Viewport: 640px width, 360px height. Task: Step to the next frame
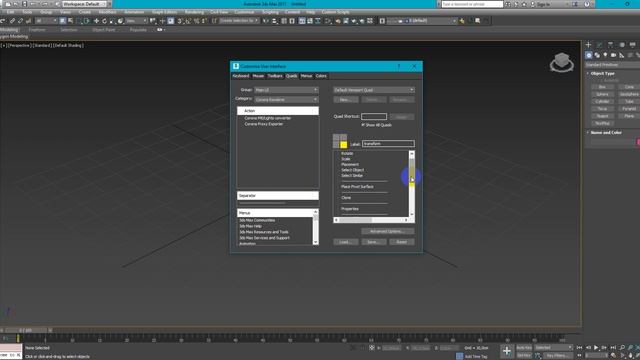604,348
